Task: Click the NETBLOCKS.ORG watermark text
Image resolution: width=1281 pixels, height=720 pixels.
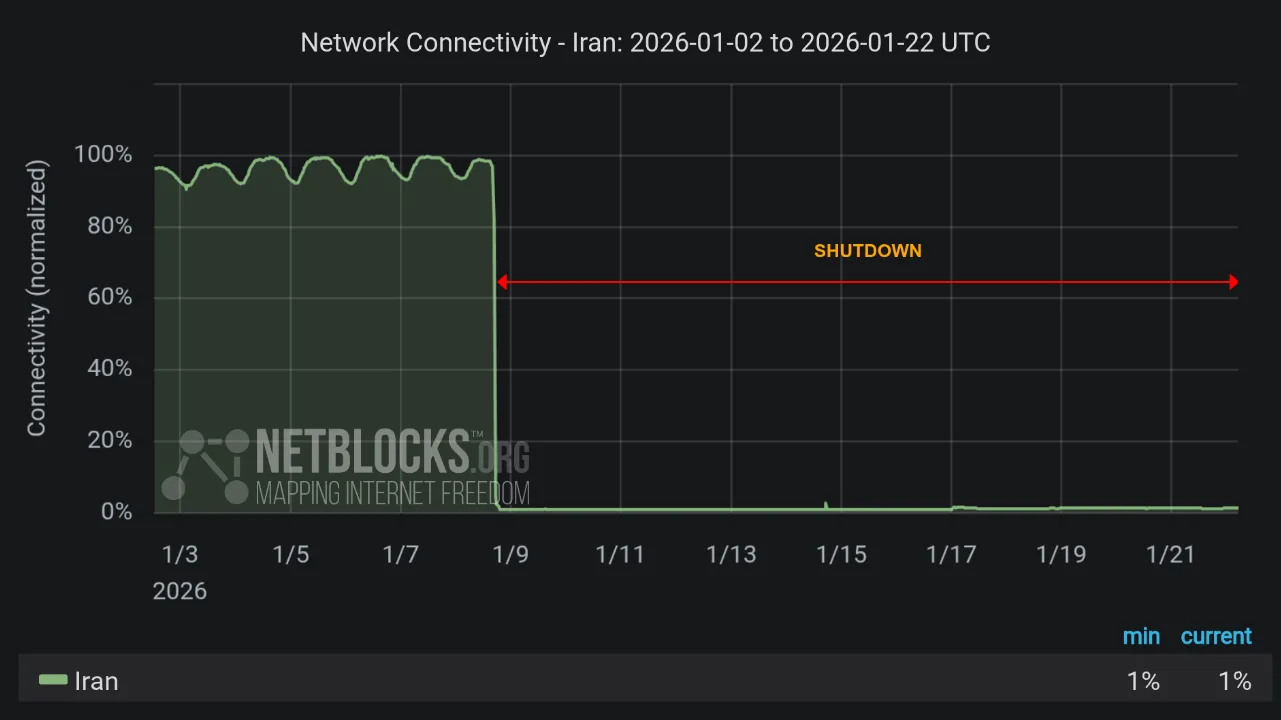Action: click(393, 451)
